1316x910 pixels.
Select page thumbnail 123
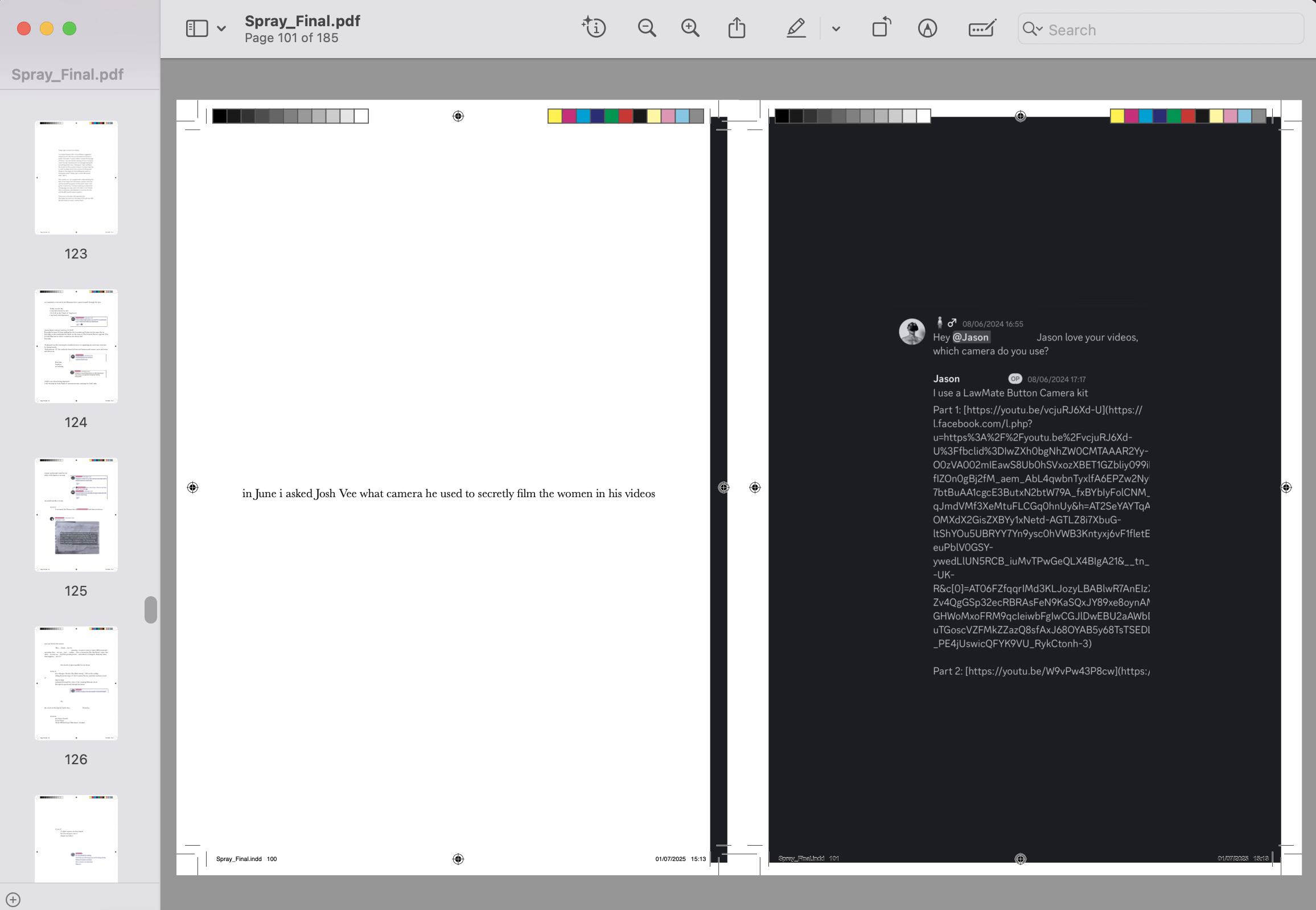pyautogui.click(x=76, y=177)
